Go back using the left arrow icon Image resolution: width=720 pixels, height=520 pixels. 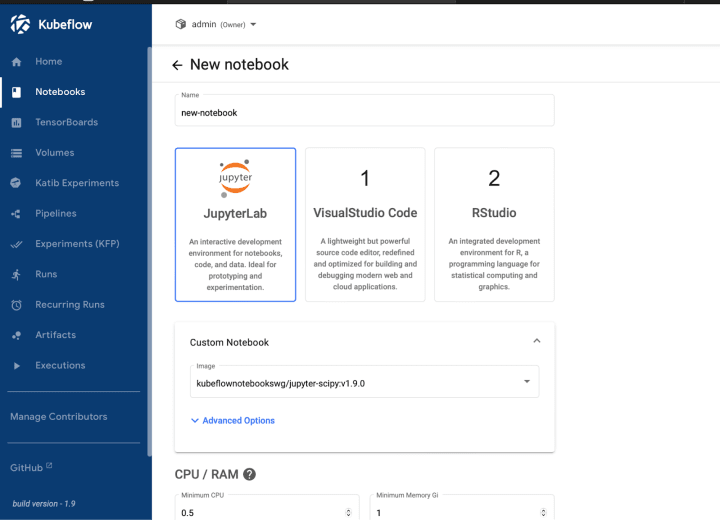coord(177,65)
